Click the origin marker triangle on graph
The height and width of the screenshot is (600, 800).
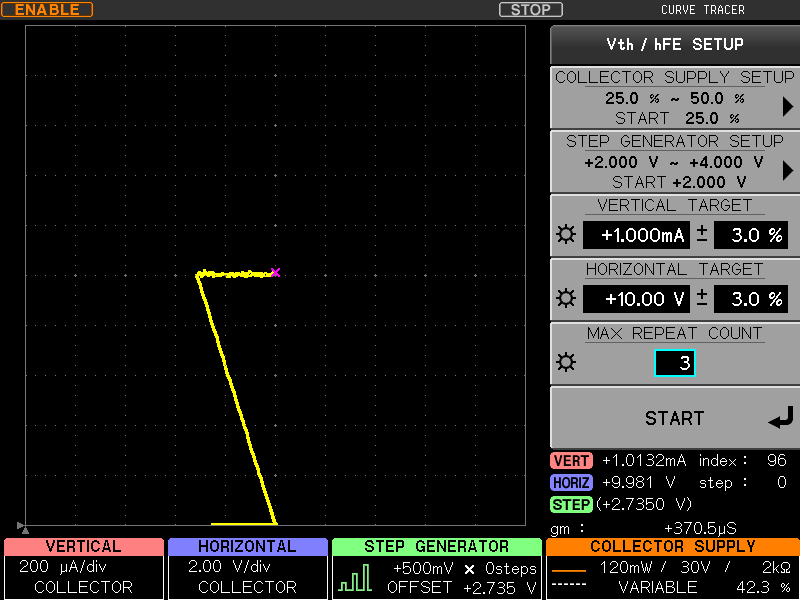[21, 527]
